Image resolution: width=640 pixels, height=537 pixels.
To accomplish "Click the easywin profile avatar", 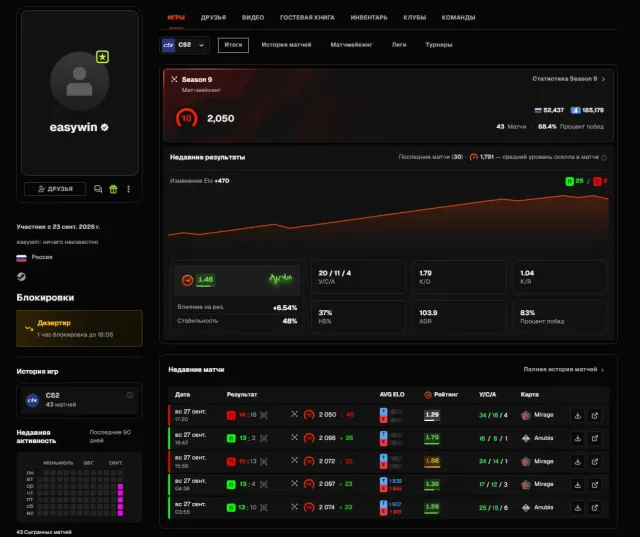I will coord(80,81).
